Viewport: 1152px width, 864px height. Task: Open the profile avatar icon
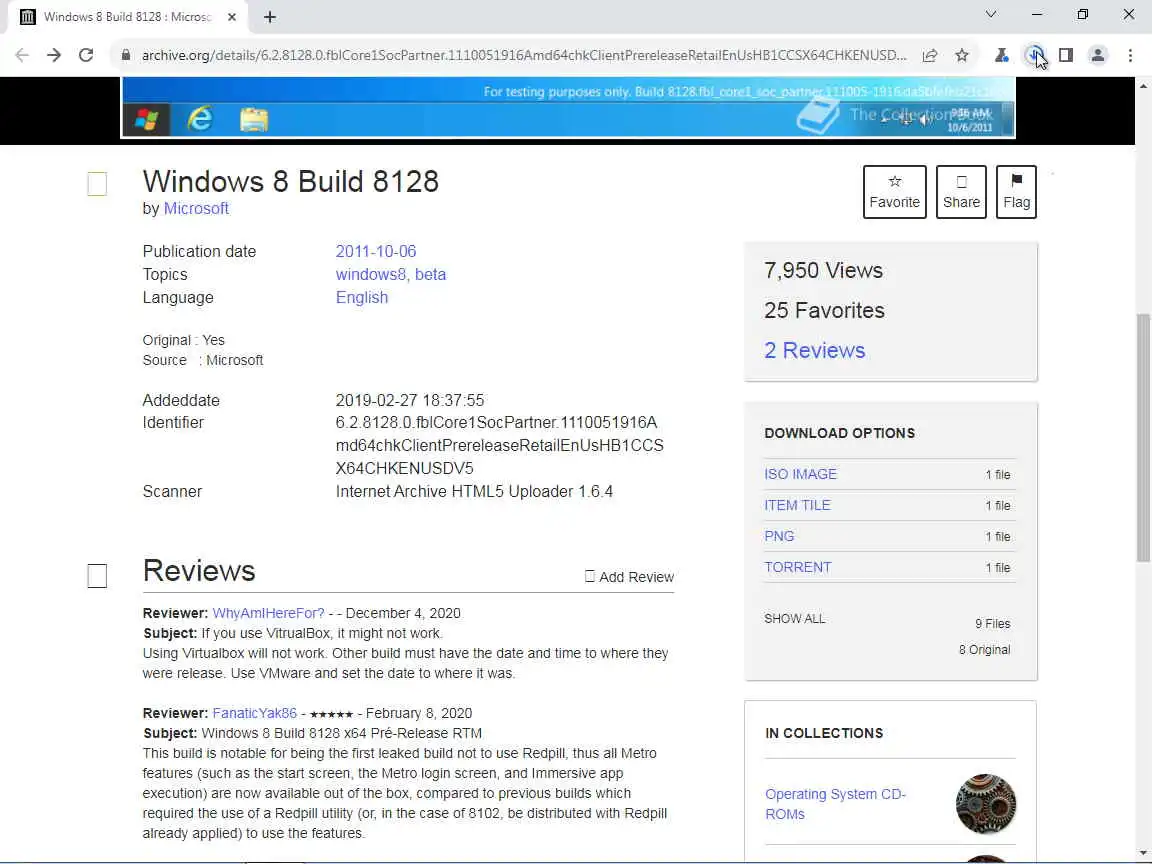point(1098,55)
